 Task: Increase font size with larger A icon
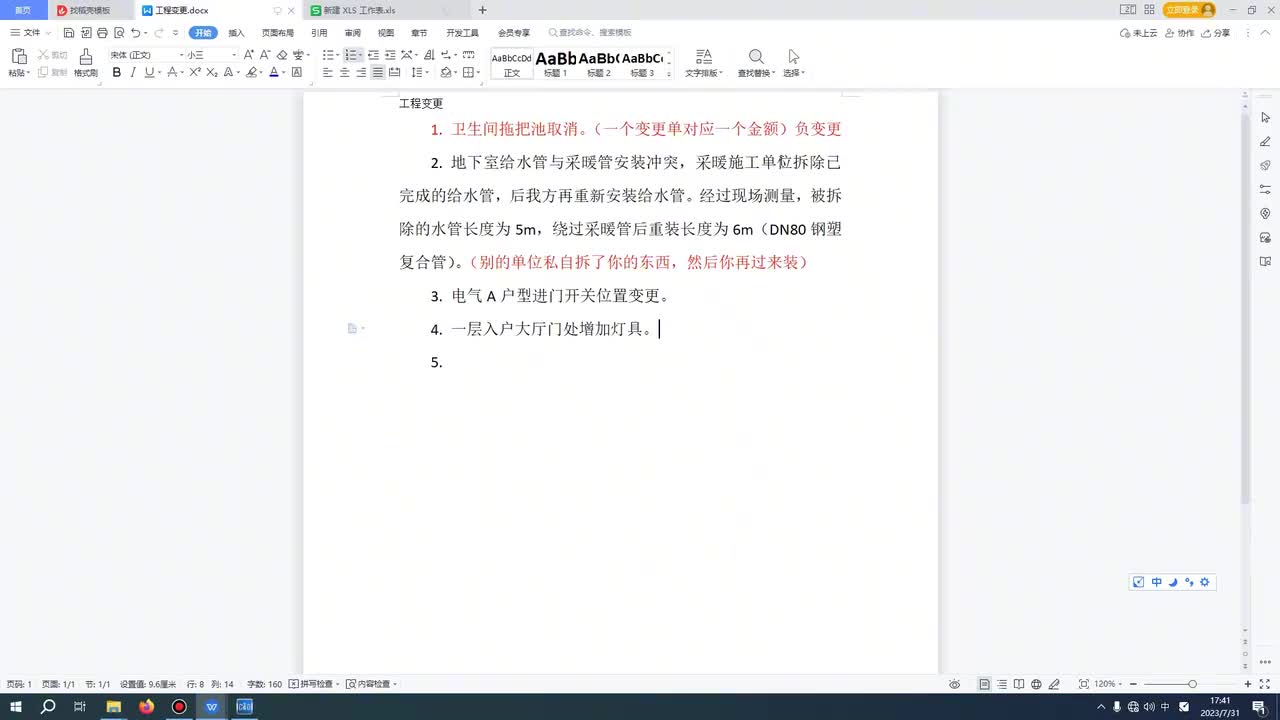(249, 55)
